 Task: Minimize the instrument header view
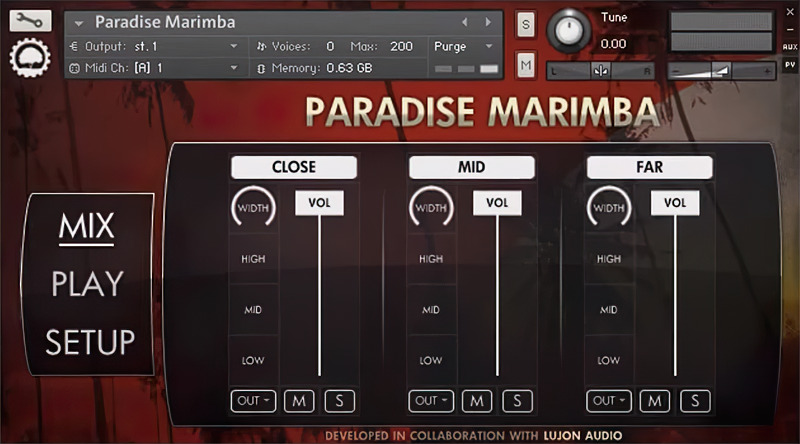coord(790,30)
